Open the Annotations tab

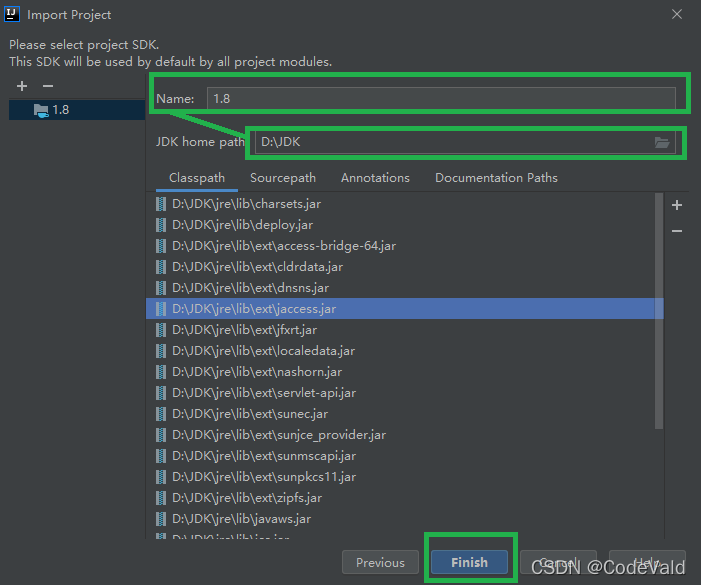click(375, 178)
